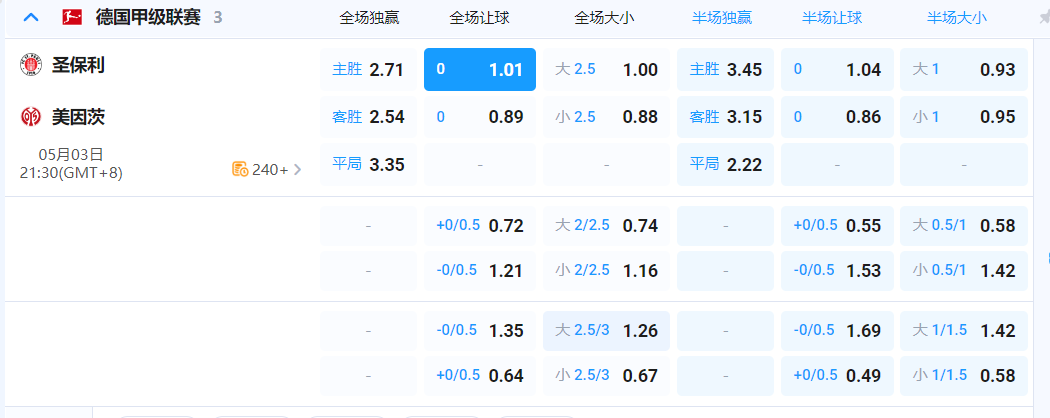Choose 大 2.5/3 at 1.26
Viewport: 1050px width, 418px height.
pyautogui.click(x=606, y=331)
